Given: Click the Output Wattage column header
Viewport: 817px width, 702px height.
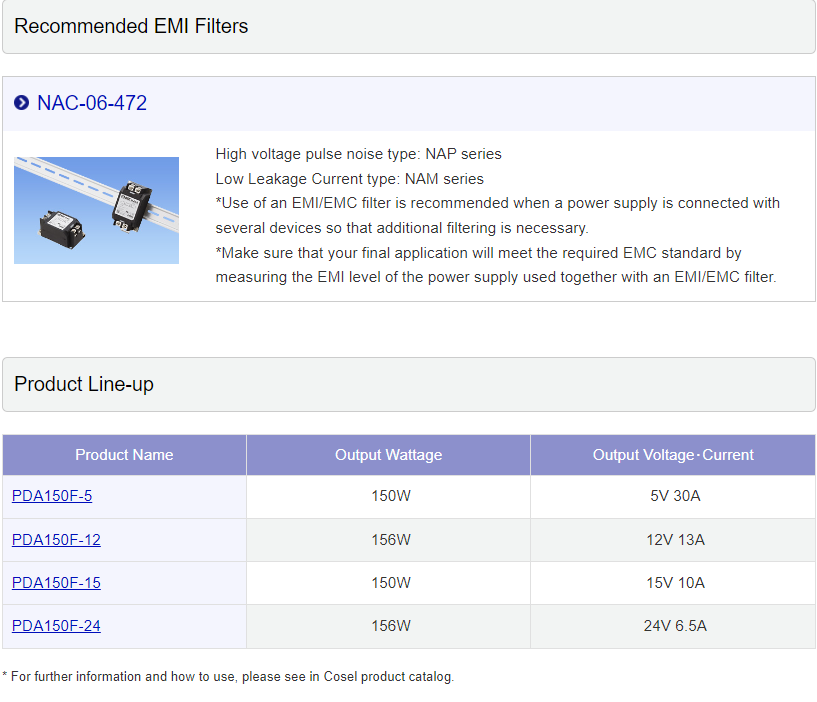Looking at the screenshot, I should click(x=388, y=455).
